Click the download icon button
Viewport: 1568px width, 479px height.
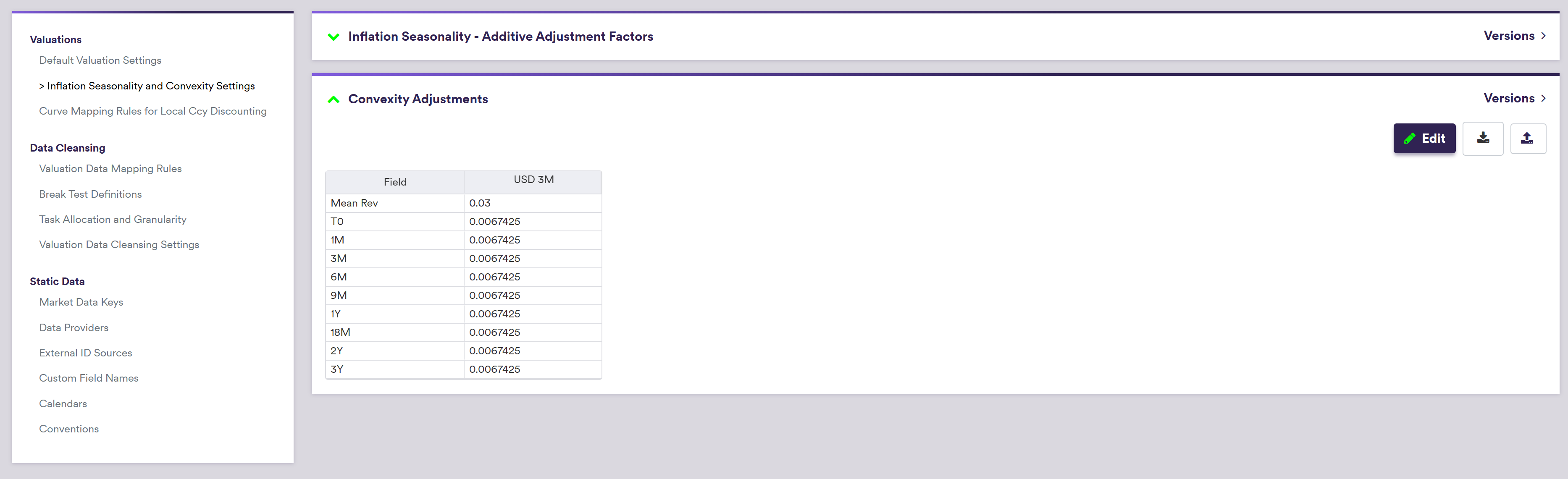pos(1483,139)
